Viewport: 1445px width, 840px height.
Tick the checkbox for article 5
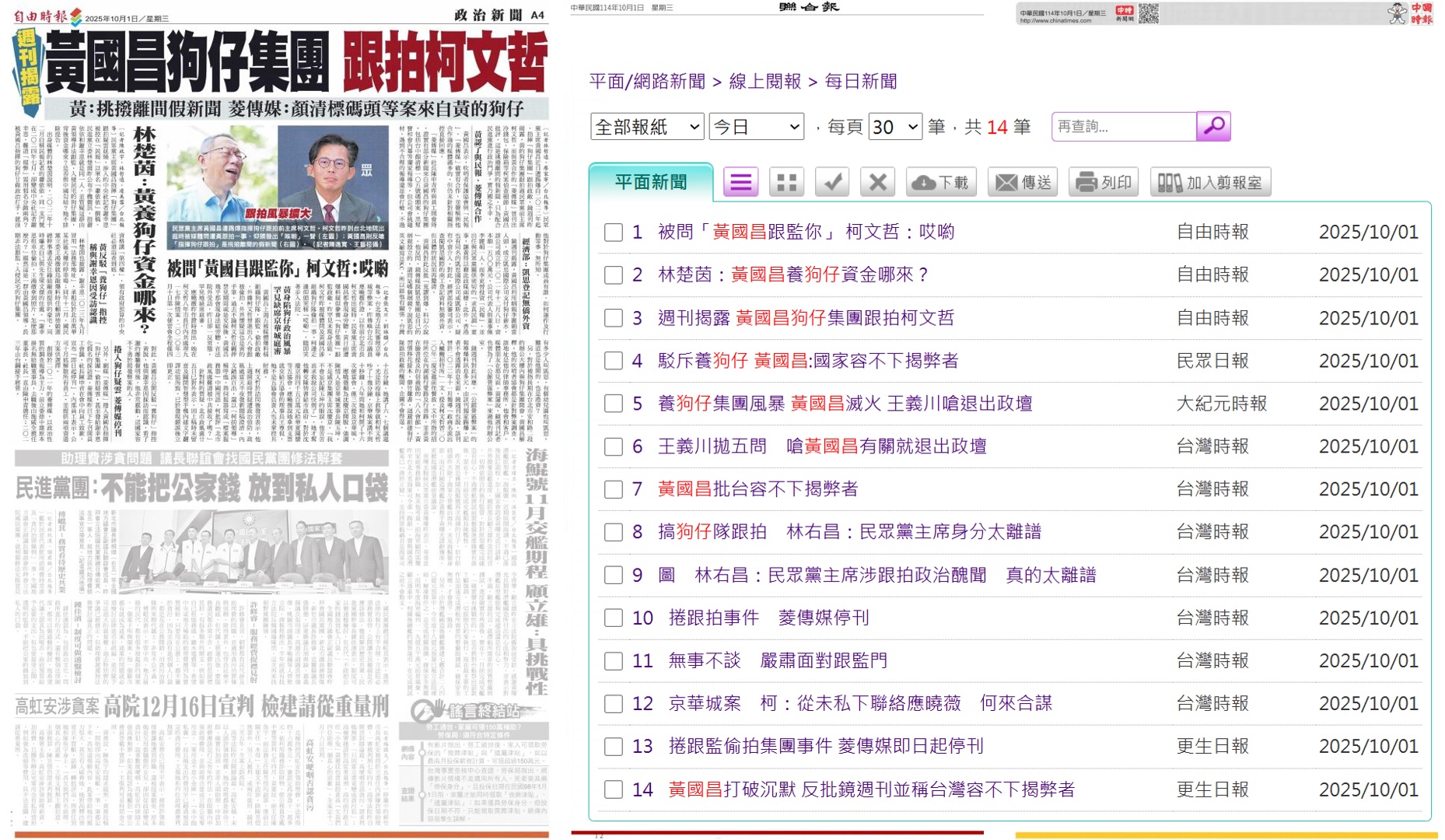click(x=614, y=404)
